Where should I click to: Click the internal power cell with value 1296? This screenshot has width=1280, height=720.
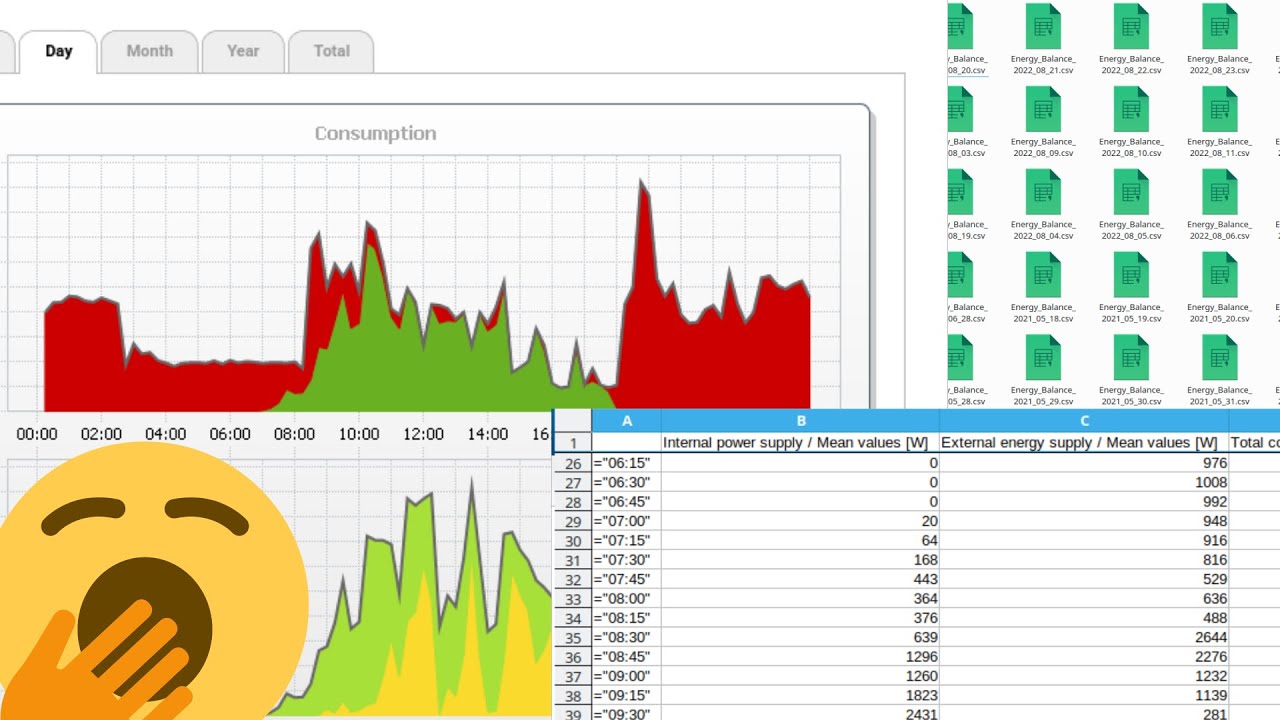pyautogui.click(x=800, y=657)
